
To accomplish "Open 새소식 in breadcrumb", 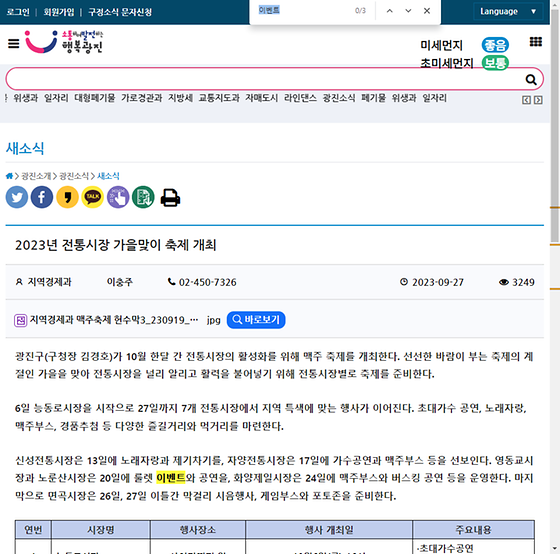I will [108, 176].
